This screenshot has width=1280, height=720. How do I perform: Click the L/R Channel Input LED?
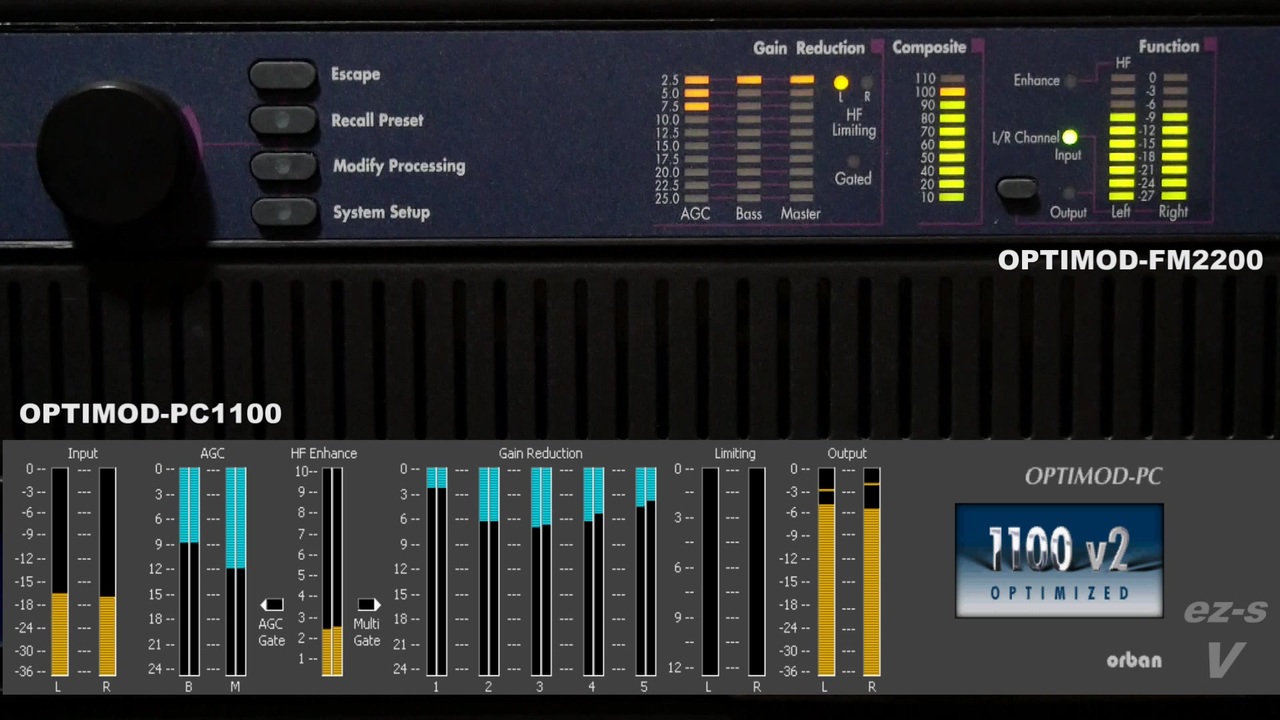tap(1070, 137)
